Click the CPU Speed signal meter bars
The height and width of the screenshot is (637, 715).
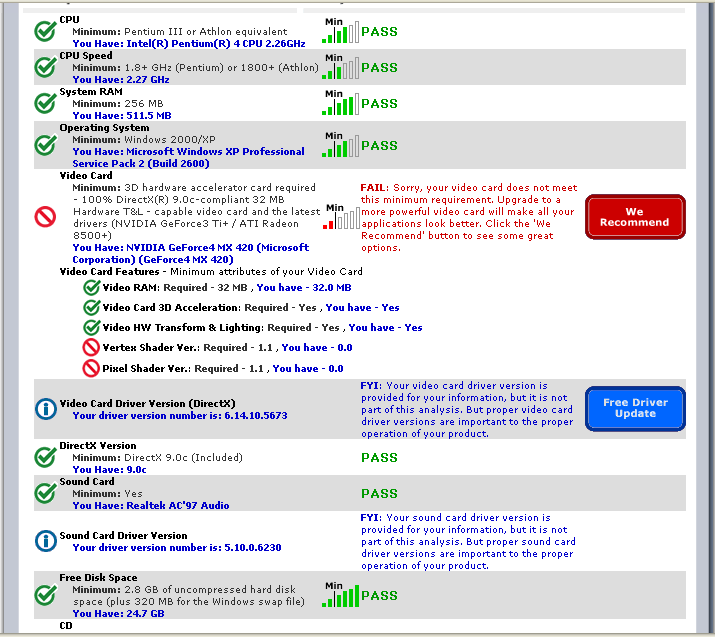coord(339,68)
